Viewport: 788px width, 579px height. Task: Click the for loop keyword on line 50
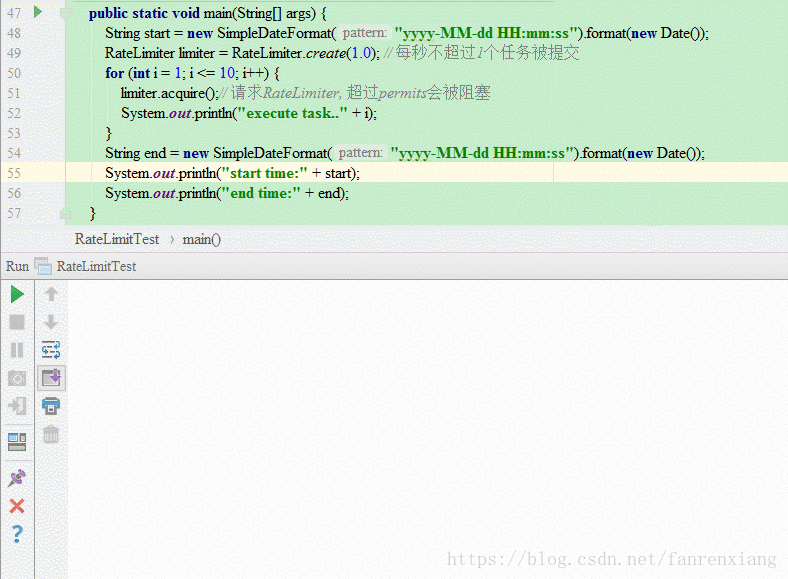pyautogui.click(x=115, y=73)
